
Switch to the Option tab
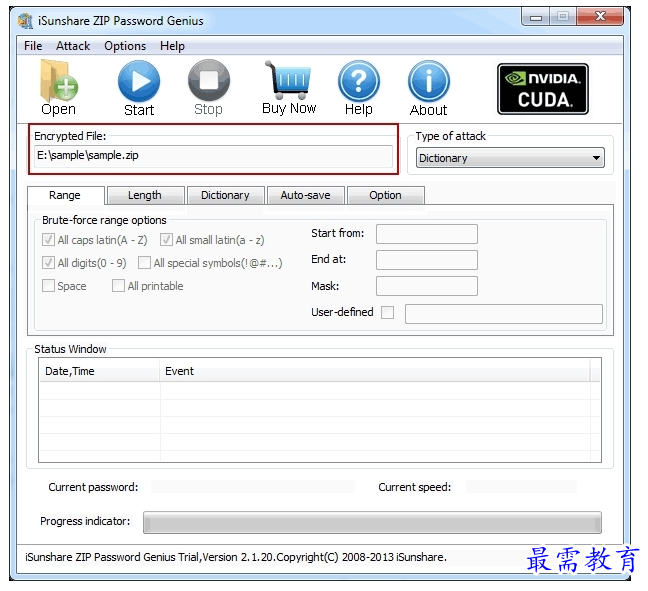385,195
